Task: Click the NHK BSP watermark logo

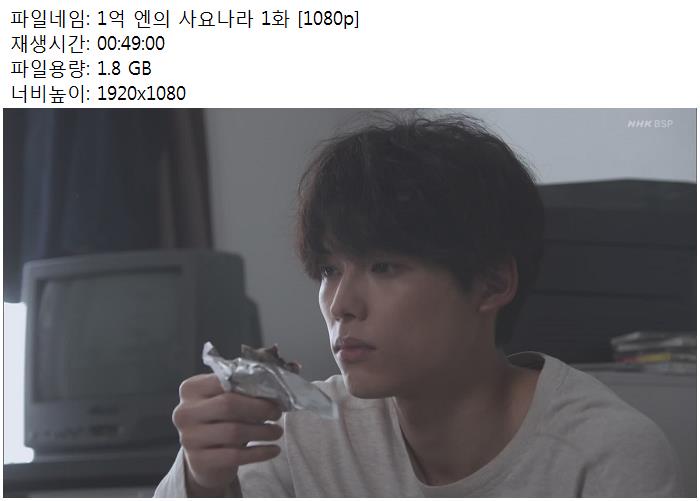Action: pyautogui.click(x=650, y=124)
